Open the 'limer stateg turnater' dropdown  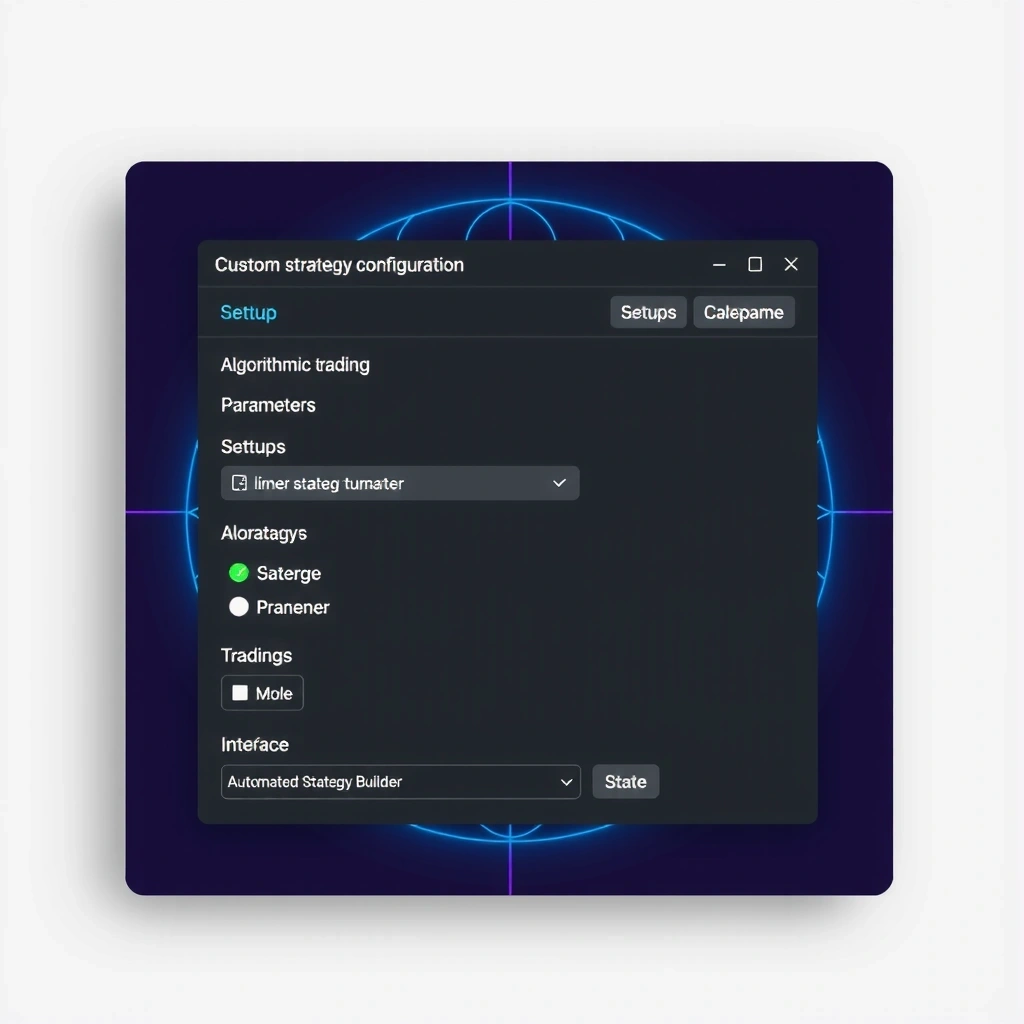400,483
